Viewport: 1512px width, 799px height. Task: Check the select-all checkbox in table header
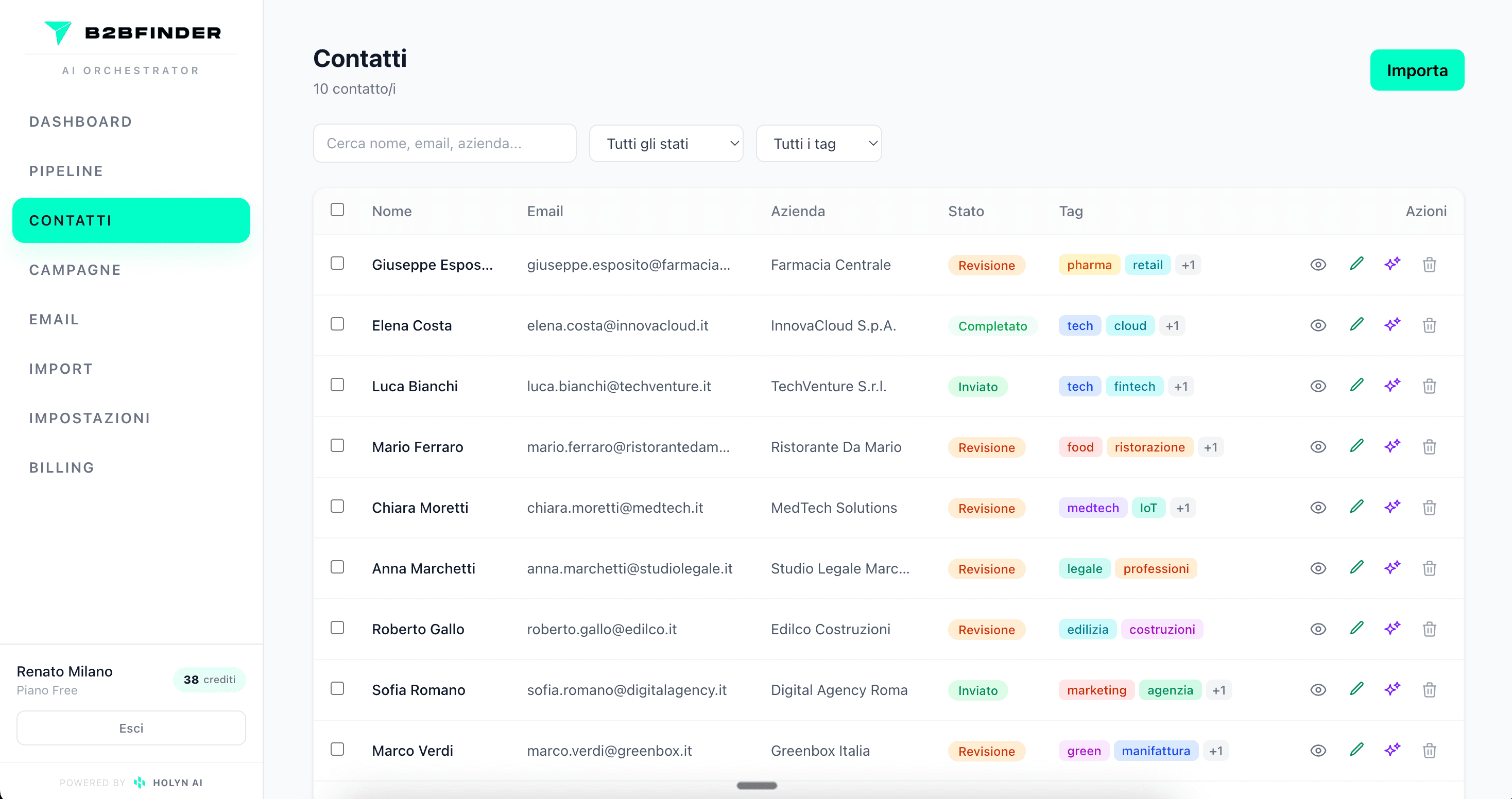coord(337,210)
